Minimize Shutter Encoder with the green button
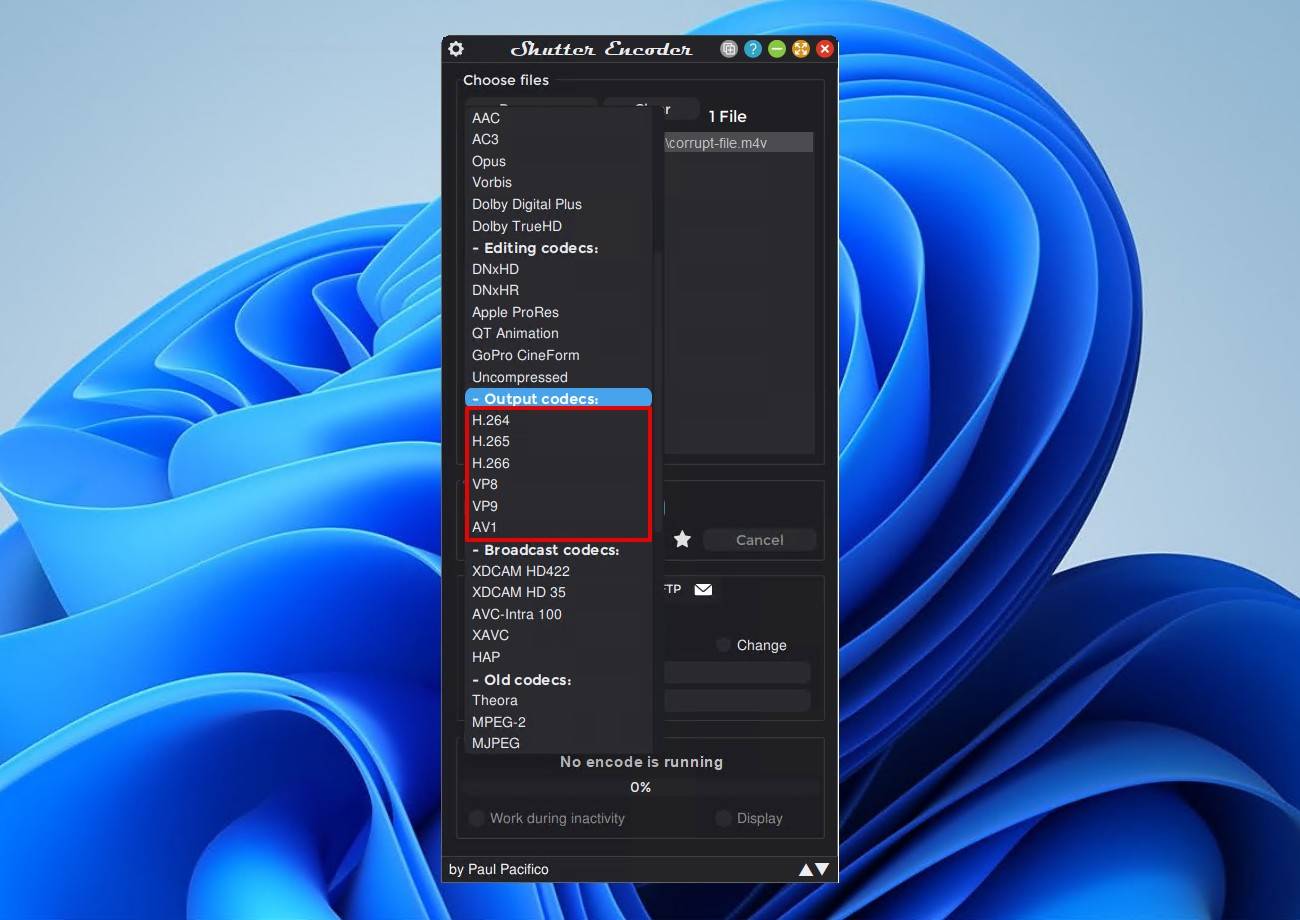The image size is (1300, 920). [x=777, y=49]
